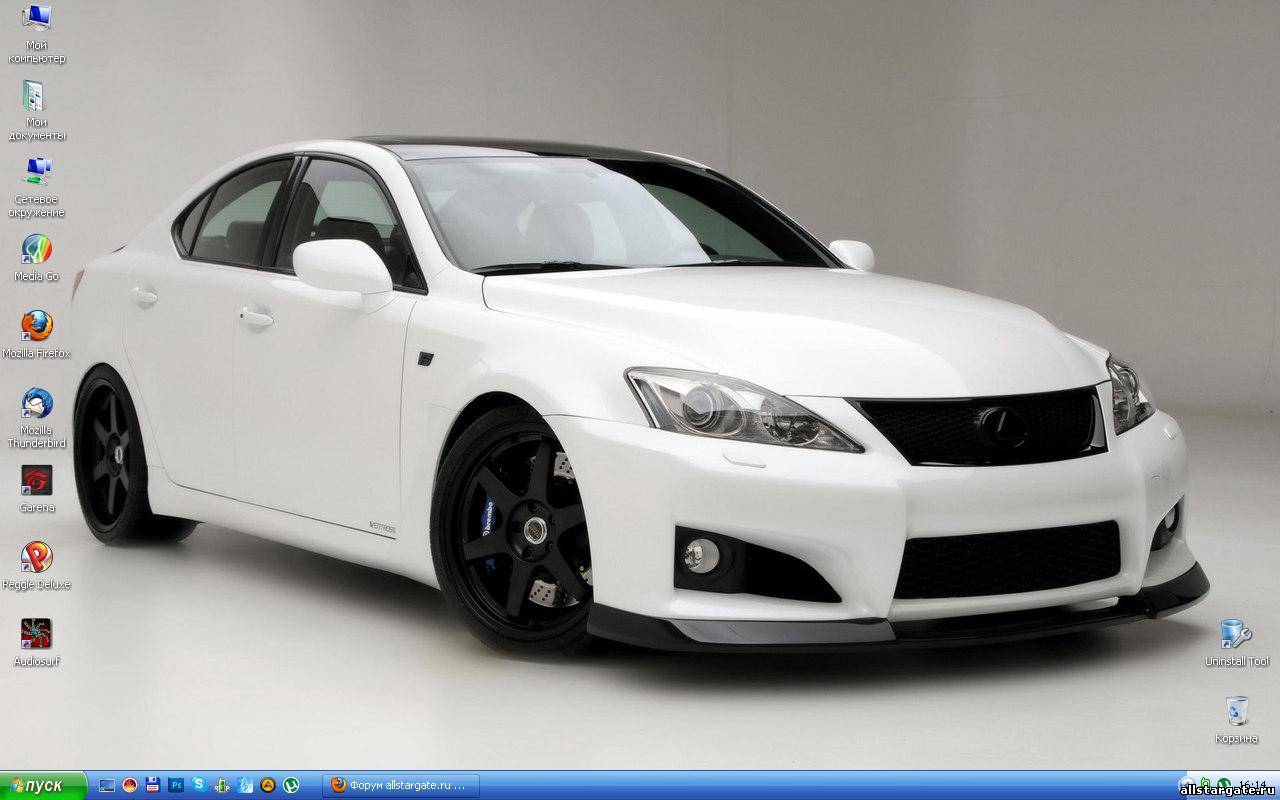Open Audiosurf desktop shortcut
Viewport: 1280px width, 800px height.
click(x=37, y=635)
